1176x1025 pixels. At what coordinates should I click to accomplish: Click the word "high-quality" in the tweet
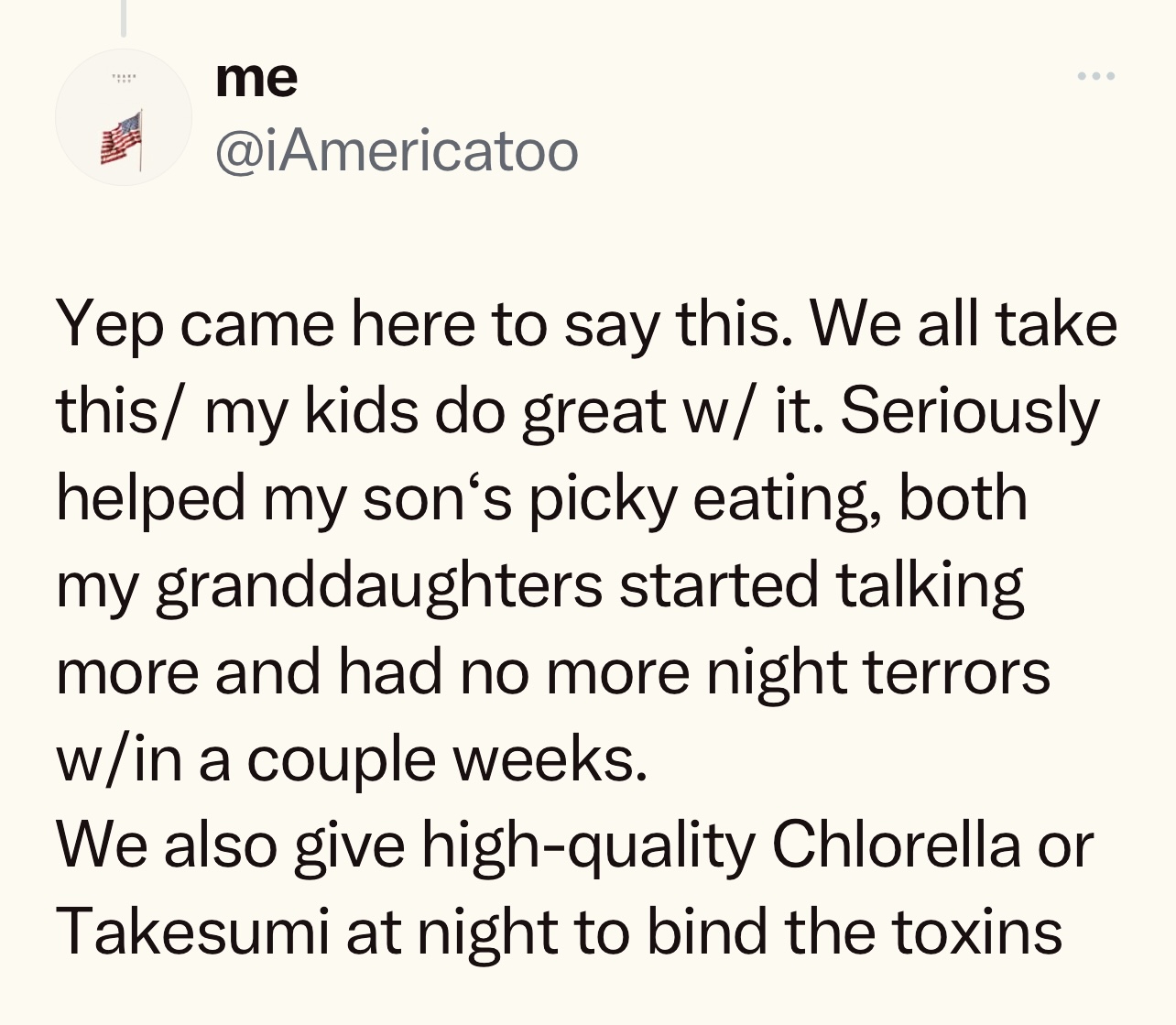pyautogui.click(x=587, y=845)
